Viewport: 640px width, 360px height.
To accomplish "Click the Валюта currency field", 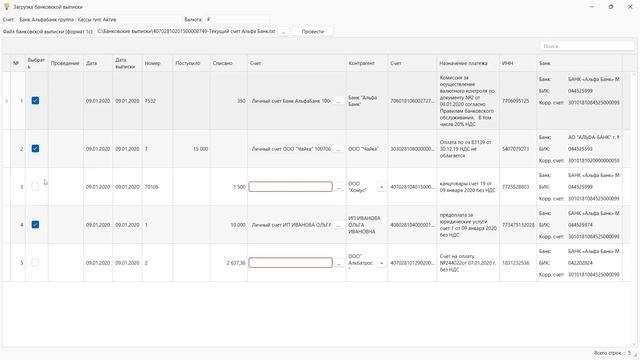I will 237,19.
